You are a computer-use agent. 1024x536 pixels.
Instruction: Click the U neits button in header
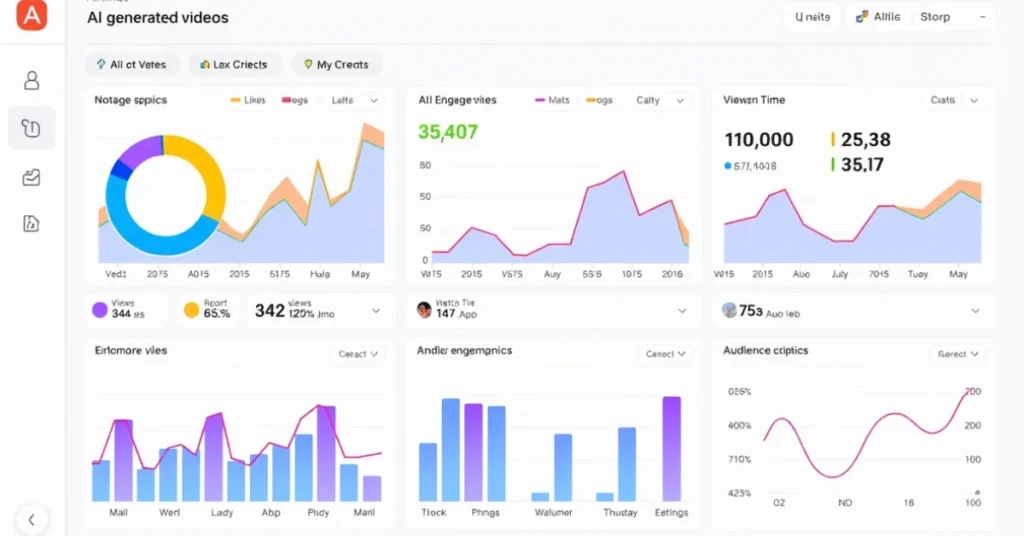812,17
